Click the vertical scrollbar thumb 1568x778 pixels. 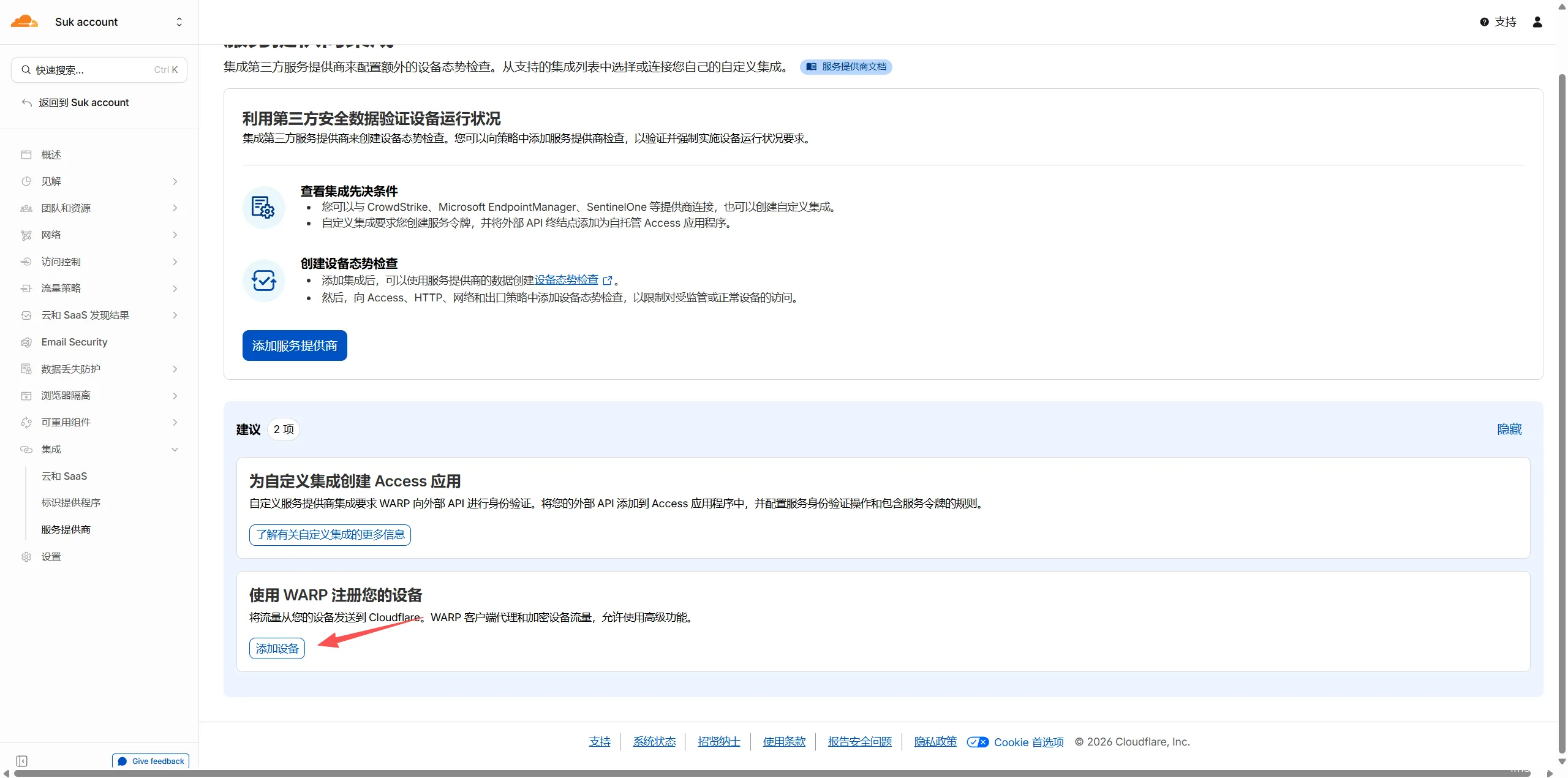pyautogui.click(x=1562, y=414)
